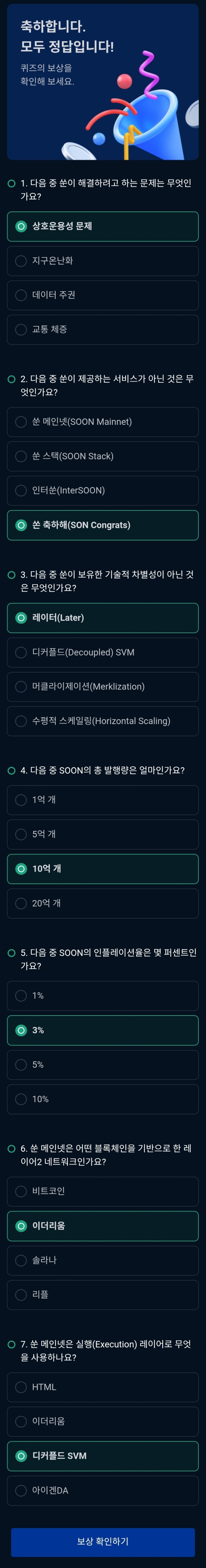Viewport: 206px width, 1568px height.
Task: Select the 솔라나 answer option
Action: pyautogui.click(x=102, y=1260)
